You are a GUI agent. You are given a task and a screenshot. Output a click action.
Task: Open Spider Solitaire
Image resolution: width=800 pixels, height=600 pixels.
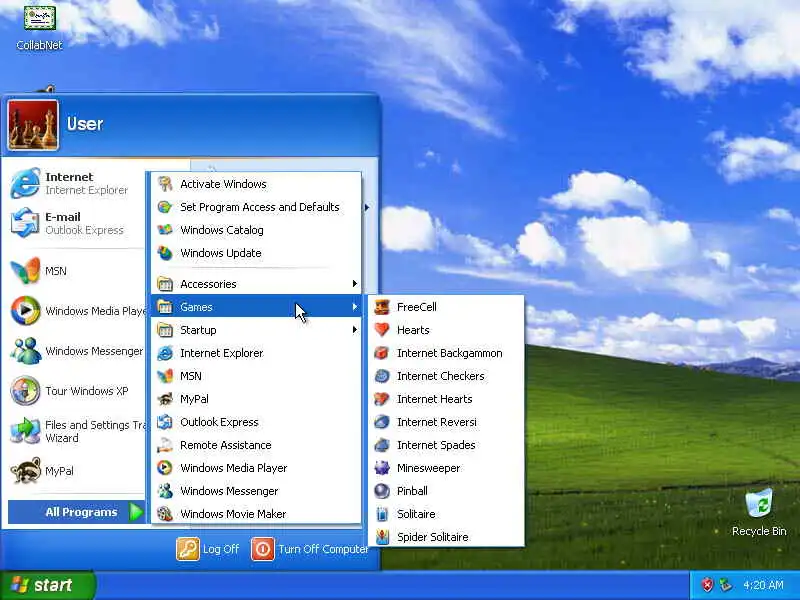click(446, 537)
